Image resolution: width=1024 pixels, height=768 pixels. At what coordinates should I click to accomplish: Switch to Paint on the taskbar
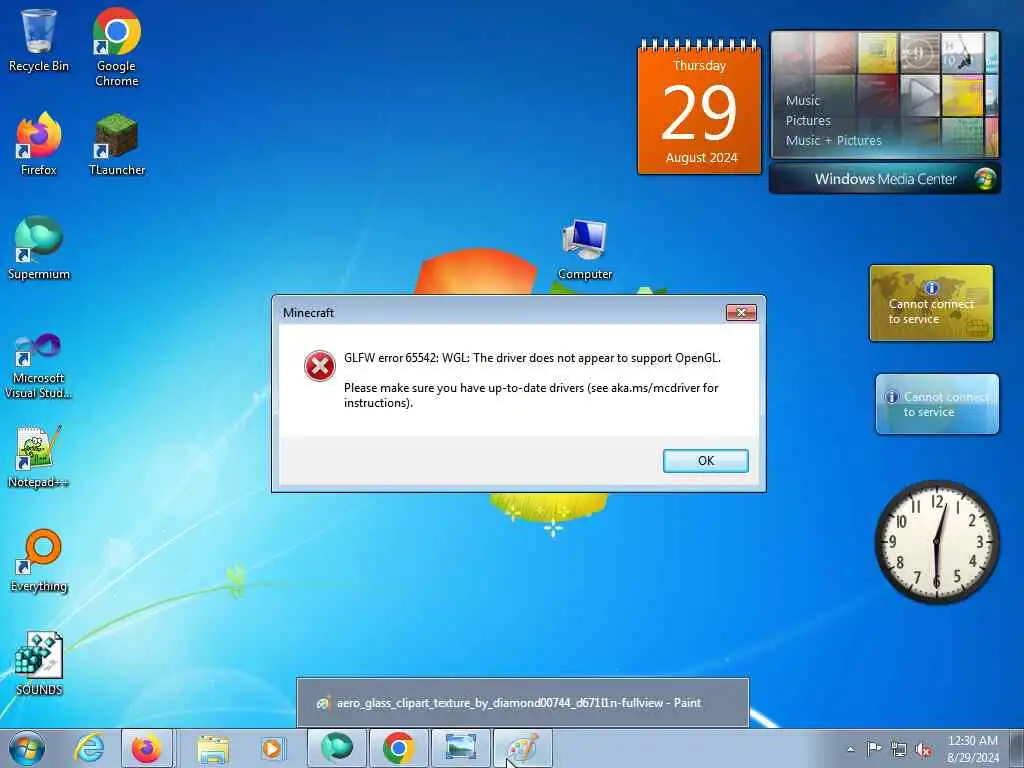(522, 748)
